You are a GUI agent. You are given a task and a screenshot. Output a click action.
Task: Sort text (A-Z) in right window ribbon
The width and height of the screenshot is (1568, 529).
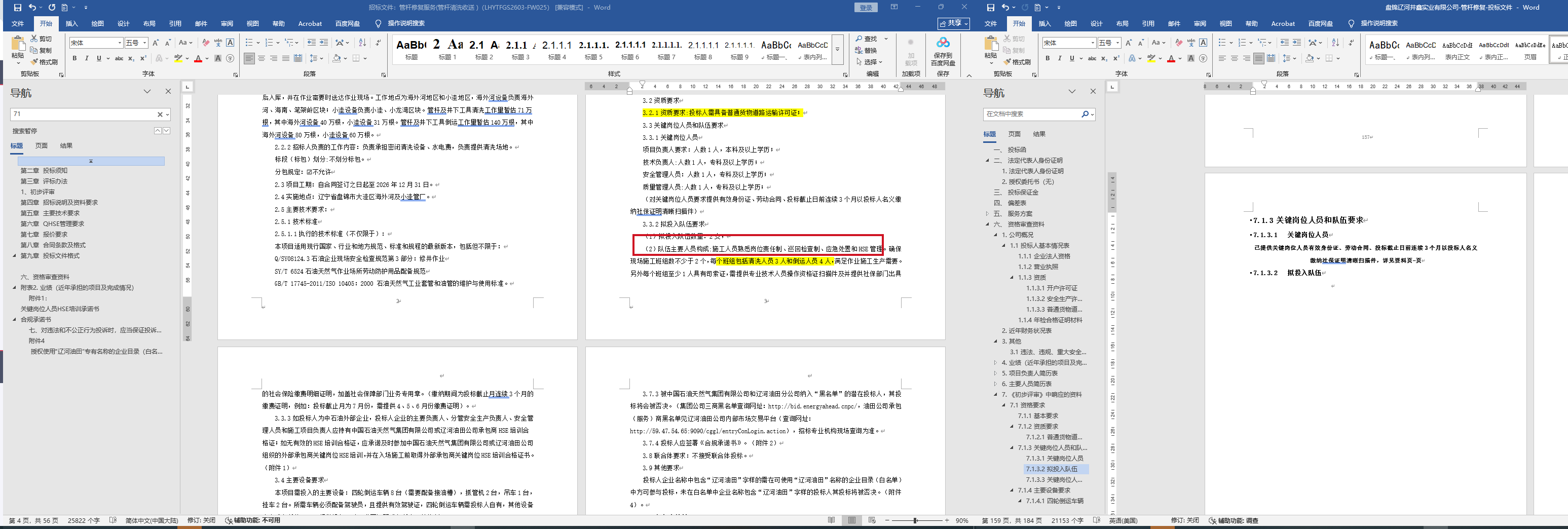pyautogui.click(x=1335, y=43)
